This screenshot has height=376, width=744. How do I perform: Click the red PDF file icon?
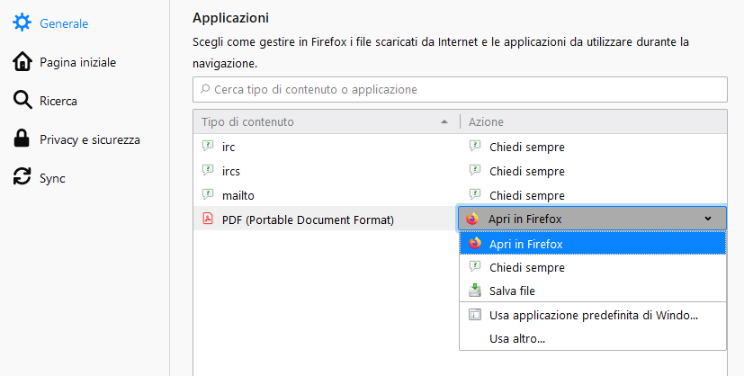tap(207, 219)
